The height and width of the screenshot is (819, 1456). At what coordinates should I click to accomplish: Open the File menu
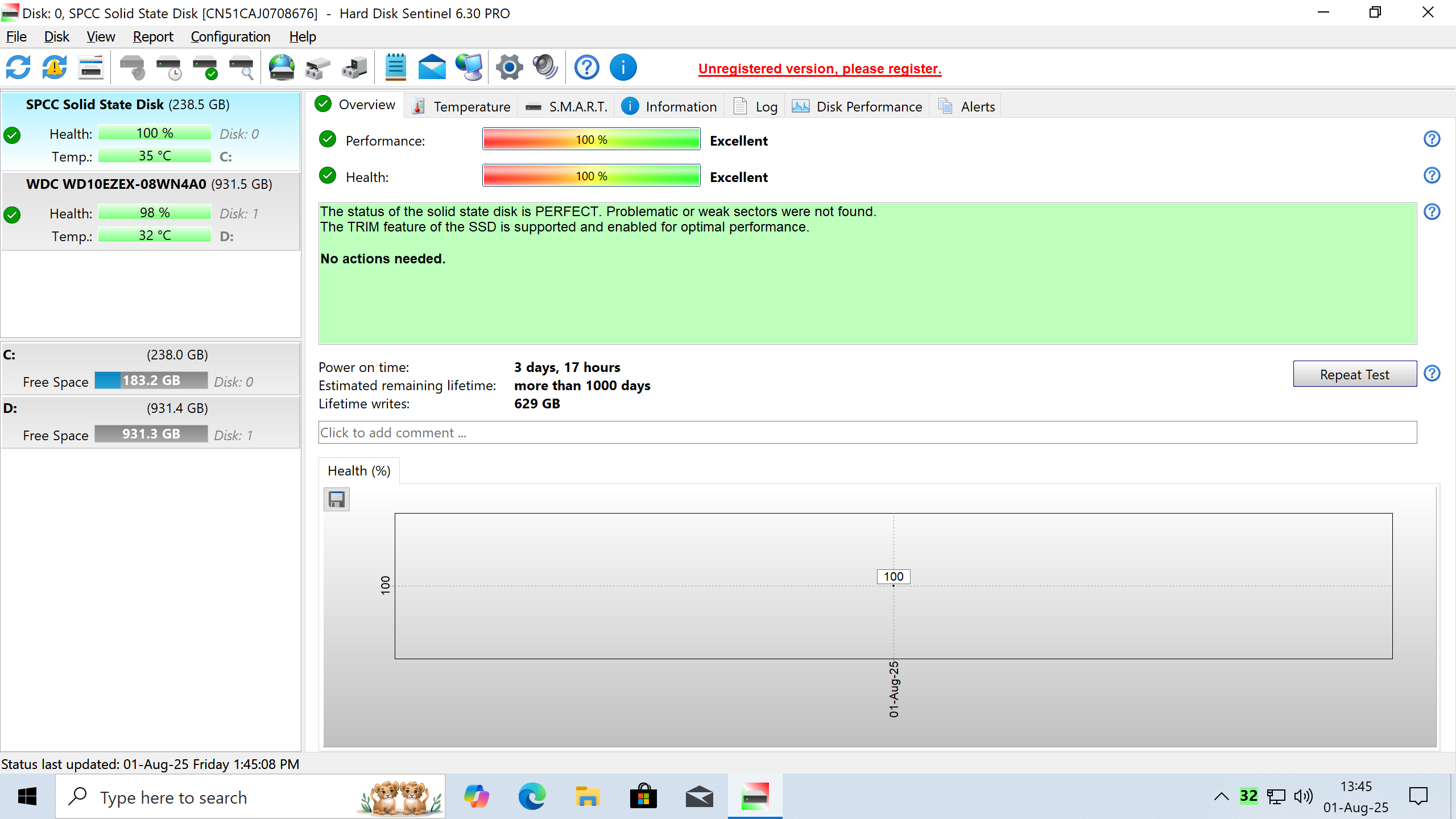(x=16, y=37)
